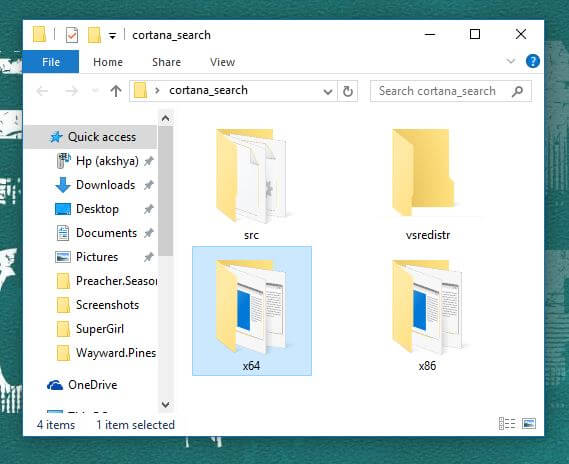
Task: Expand the ribbon with the chevron
Action: (511, 61)
